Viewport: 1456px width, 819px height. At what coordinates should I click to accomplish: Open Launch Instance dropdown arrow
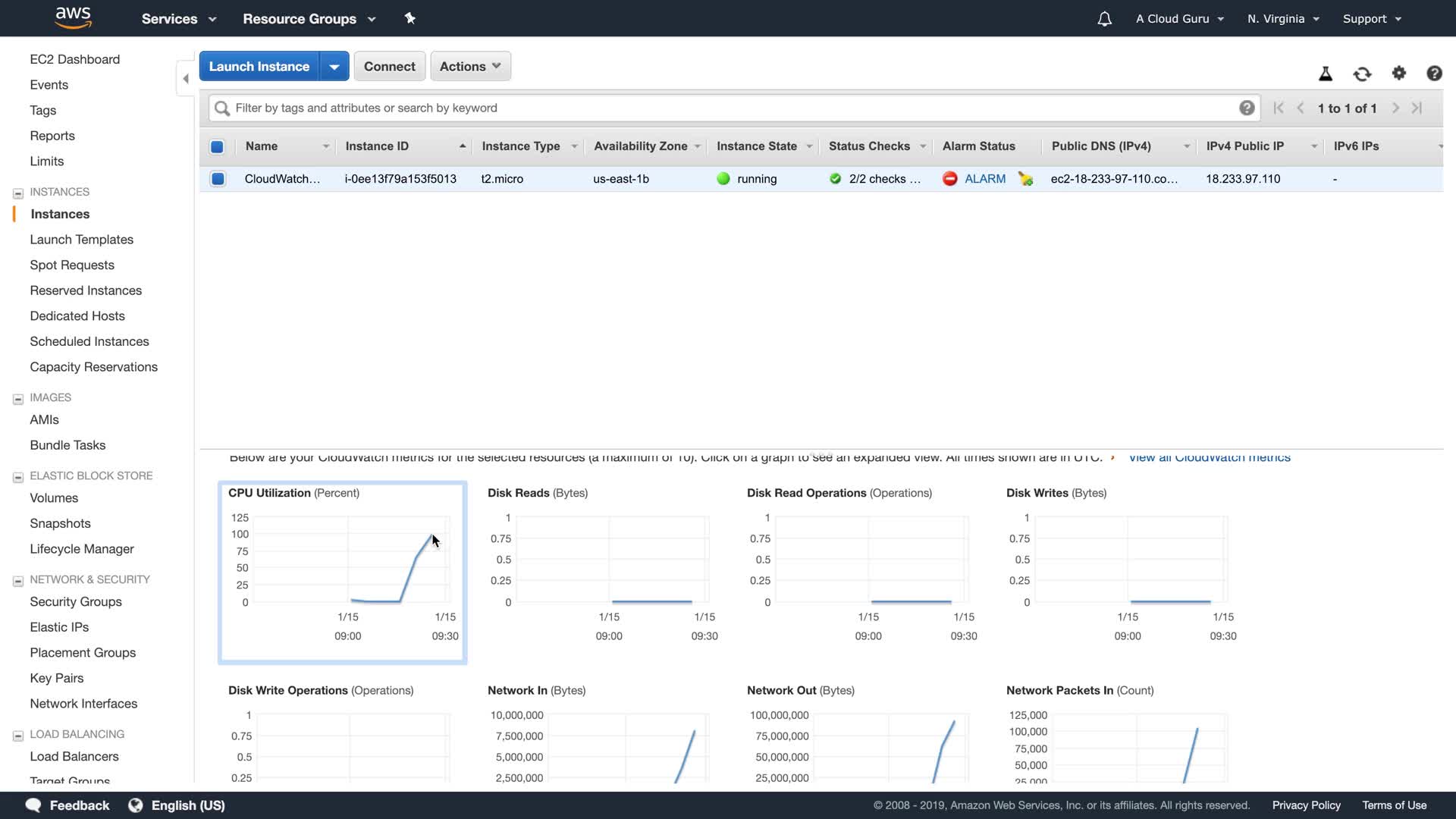point(334,67)
